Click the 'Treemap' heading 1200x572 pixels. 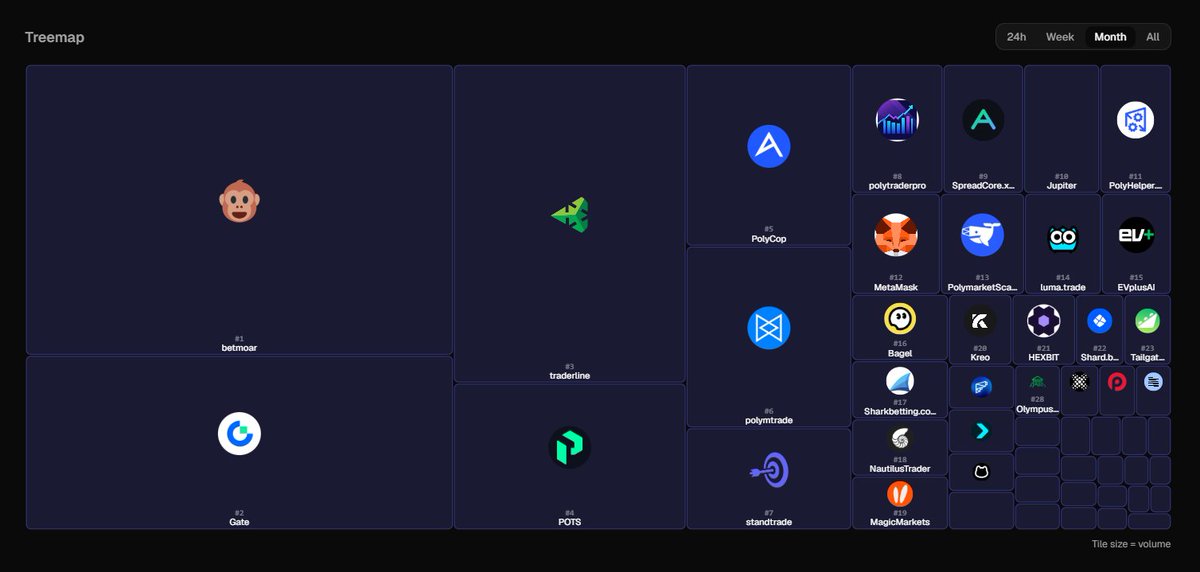(x=55, y=37)
